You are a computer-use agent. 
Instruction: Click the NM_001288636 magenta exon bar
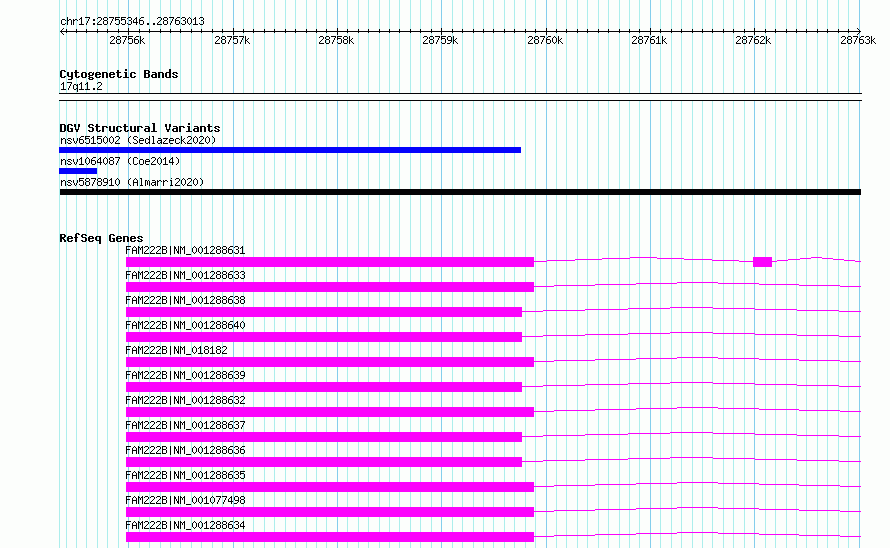click(x=324, y=462)
